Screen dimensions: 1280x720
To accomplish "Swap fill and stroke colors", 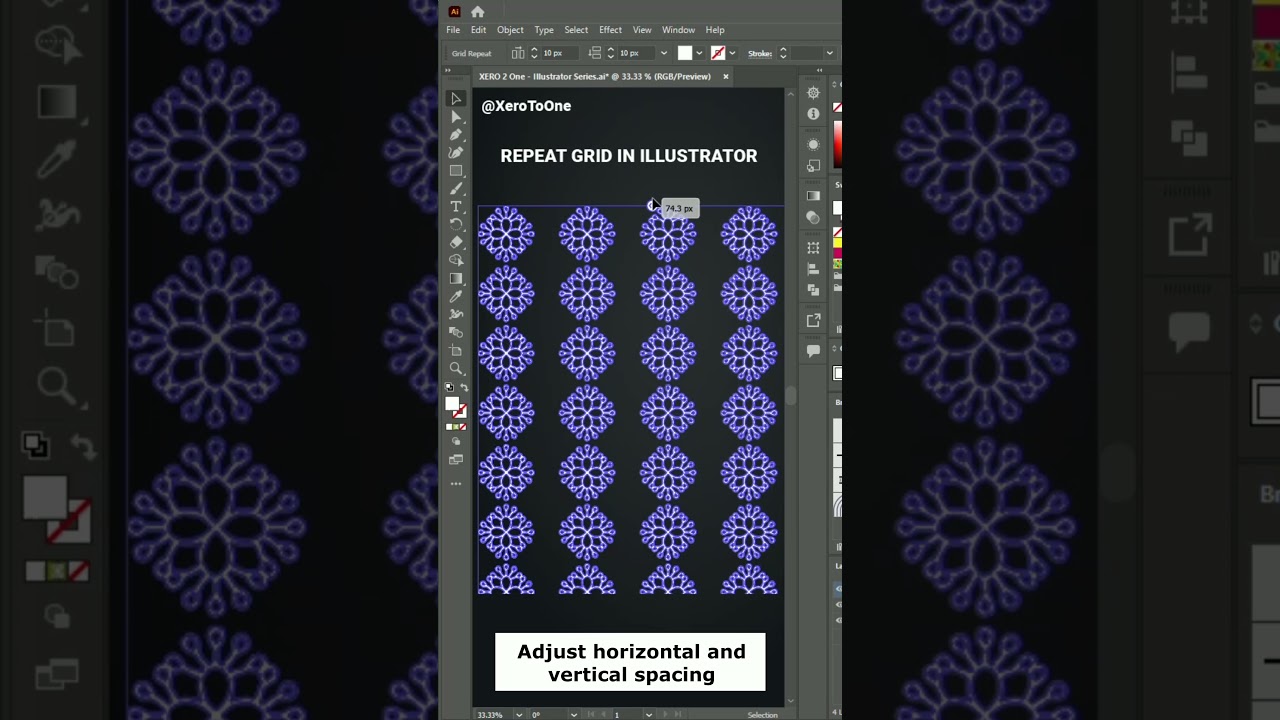I will 463,387.
